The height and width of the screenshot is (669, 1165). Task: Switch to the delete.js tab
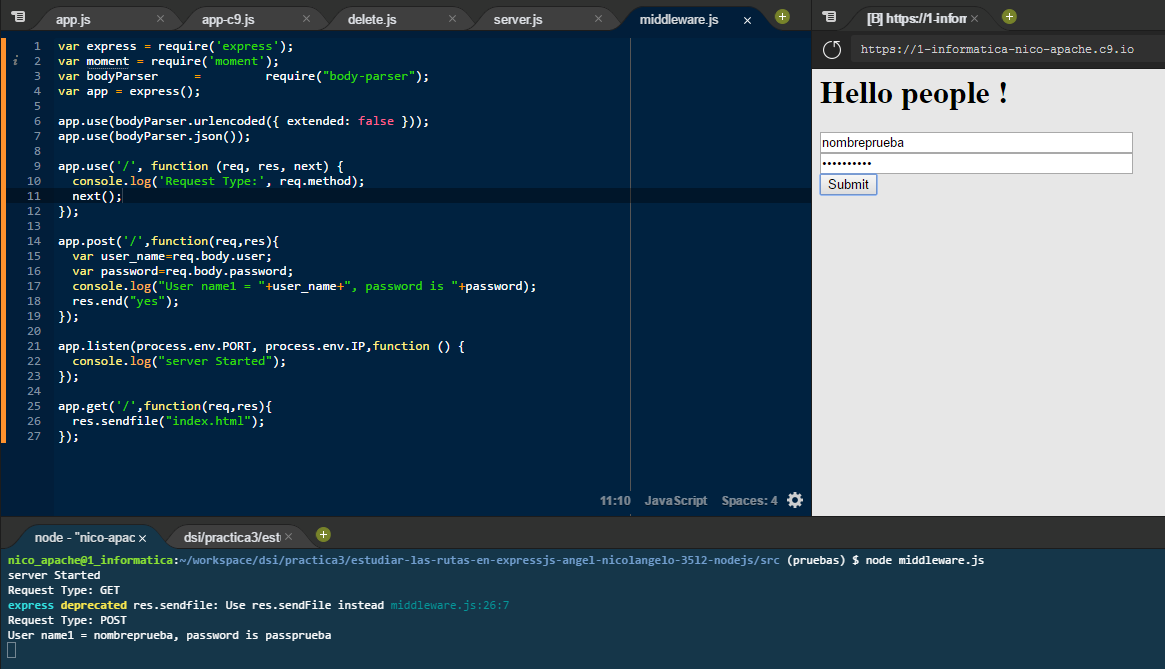372,19
